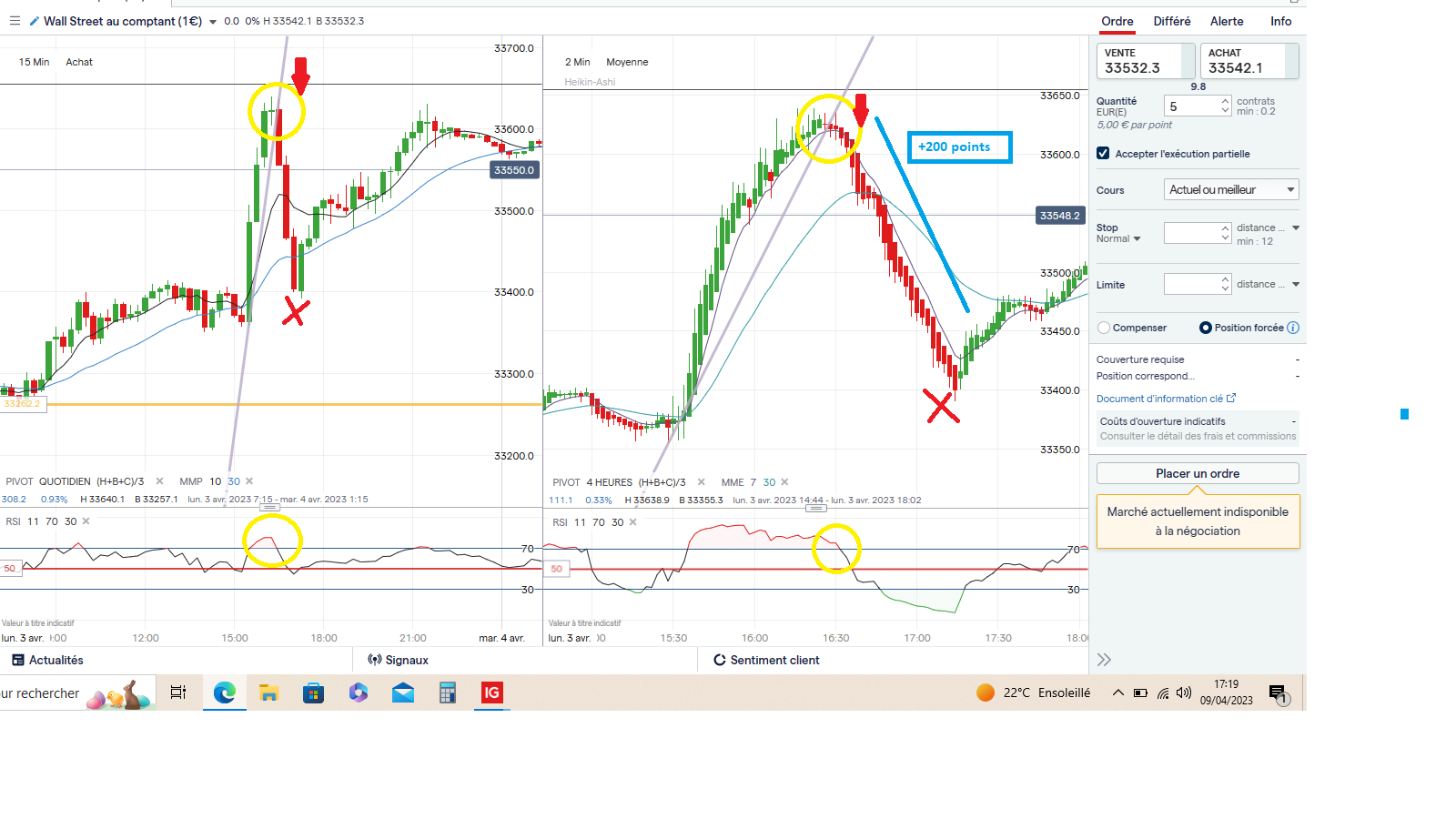Collapse the order panel with the double chevron
1456x819 pixels.
coord(1104,660)
